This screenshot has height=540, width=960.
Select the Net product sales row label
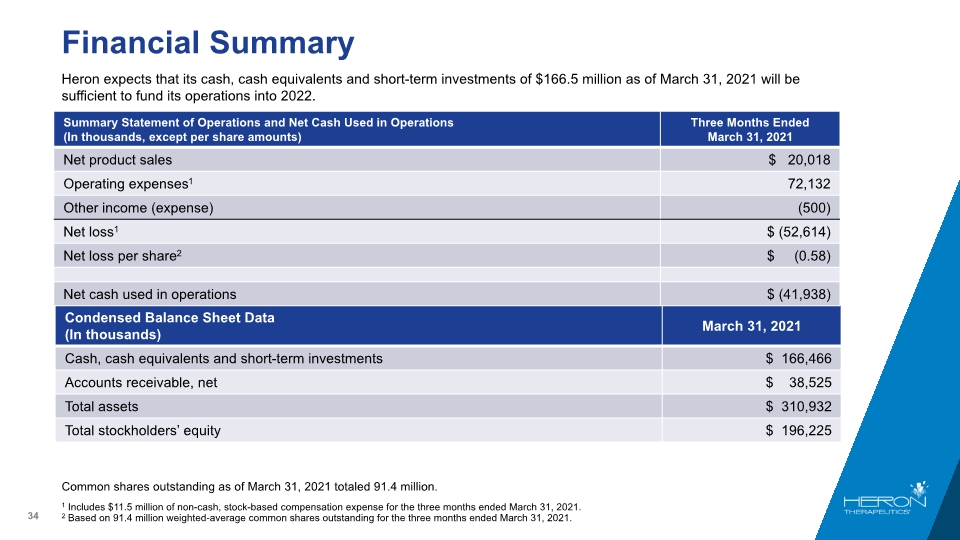click(118, 160)
